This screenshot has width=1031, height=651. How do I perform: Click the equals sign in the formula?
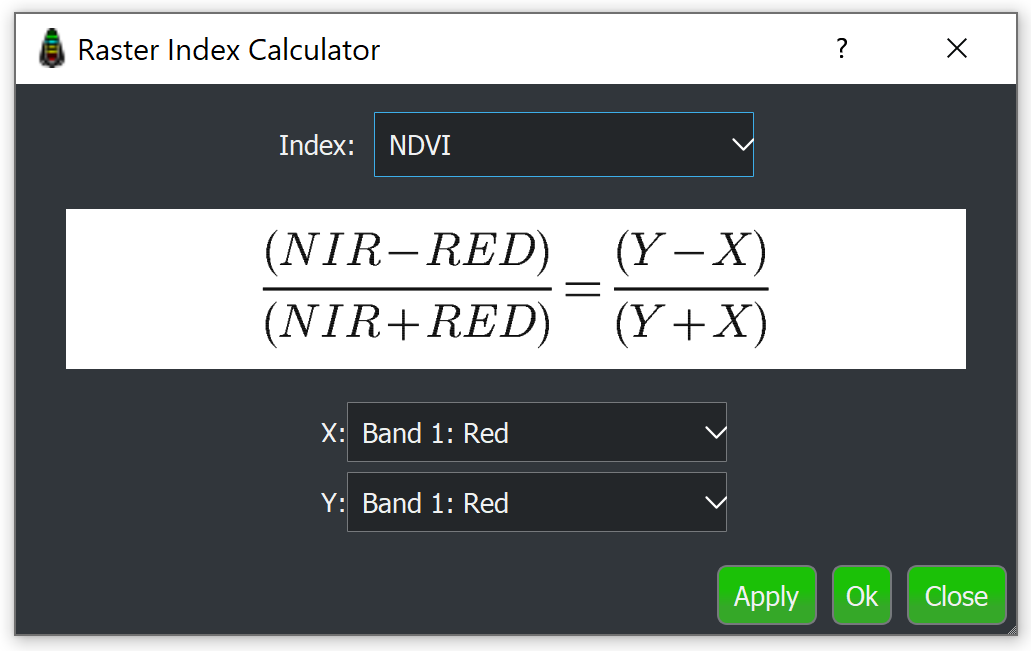pyautogui.click(x=582, y=290)
